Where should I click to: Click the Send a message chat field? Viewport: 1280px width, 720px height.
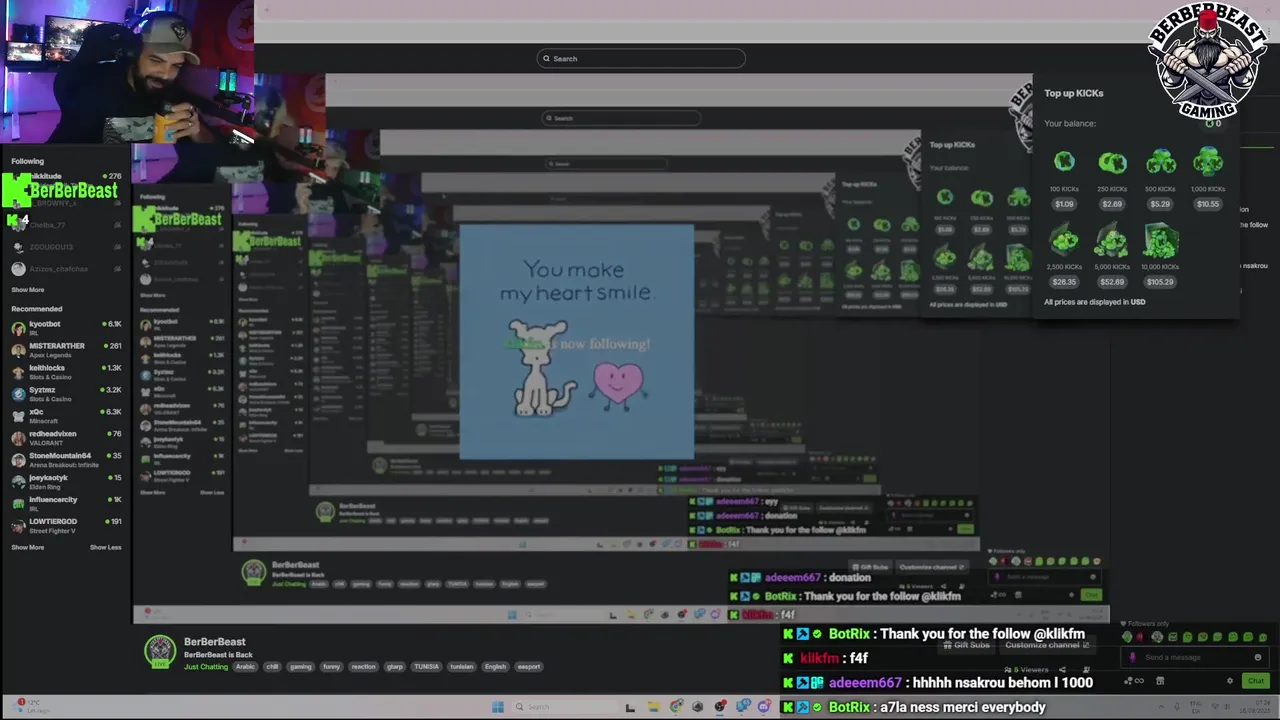pos(1195,657)
